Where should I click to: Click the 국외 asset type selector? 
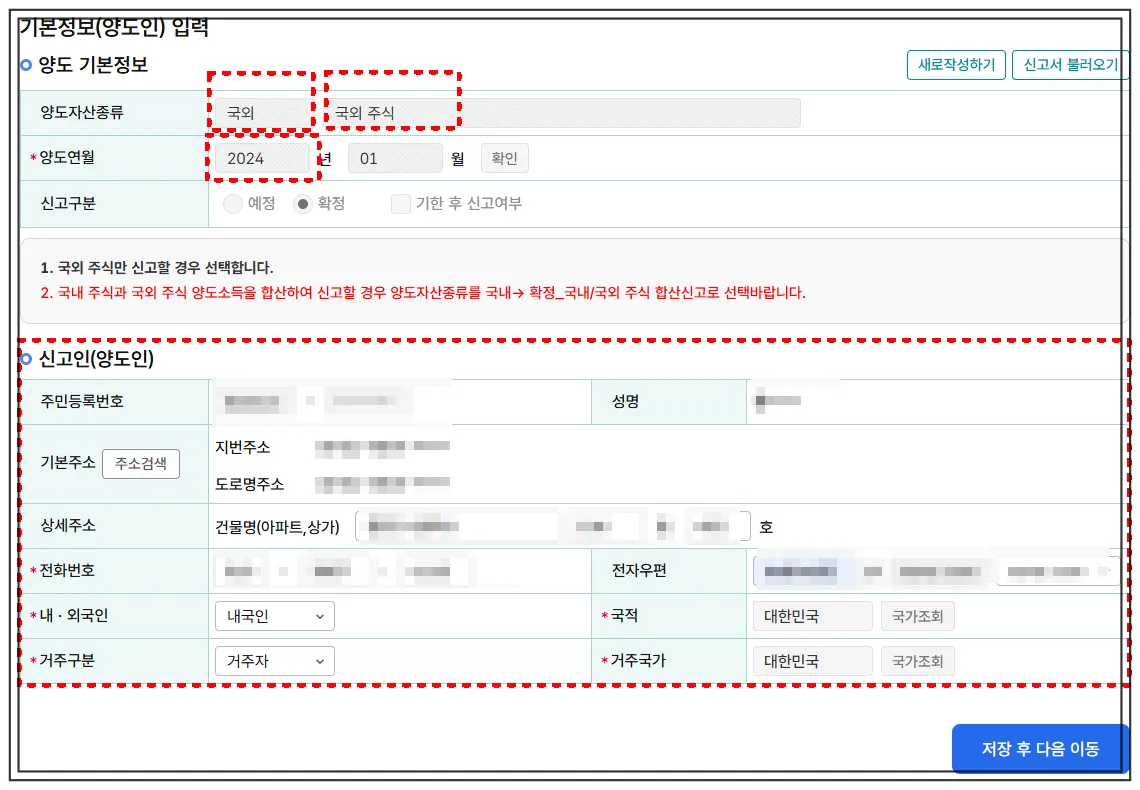[264, 111]
